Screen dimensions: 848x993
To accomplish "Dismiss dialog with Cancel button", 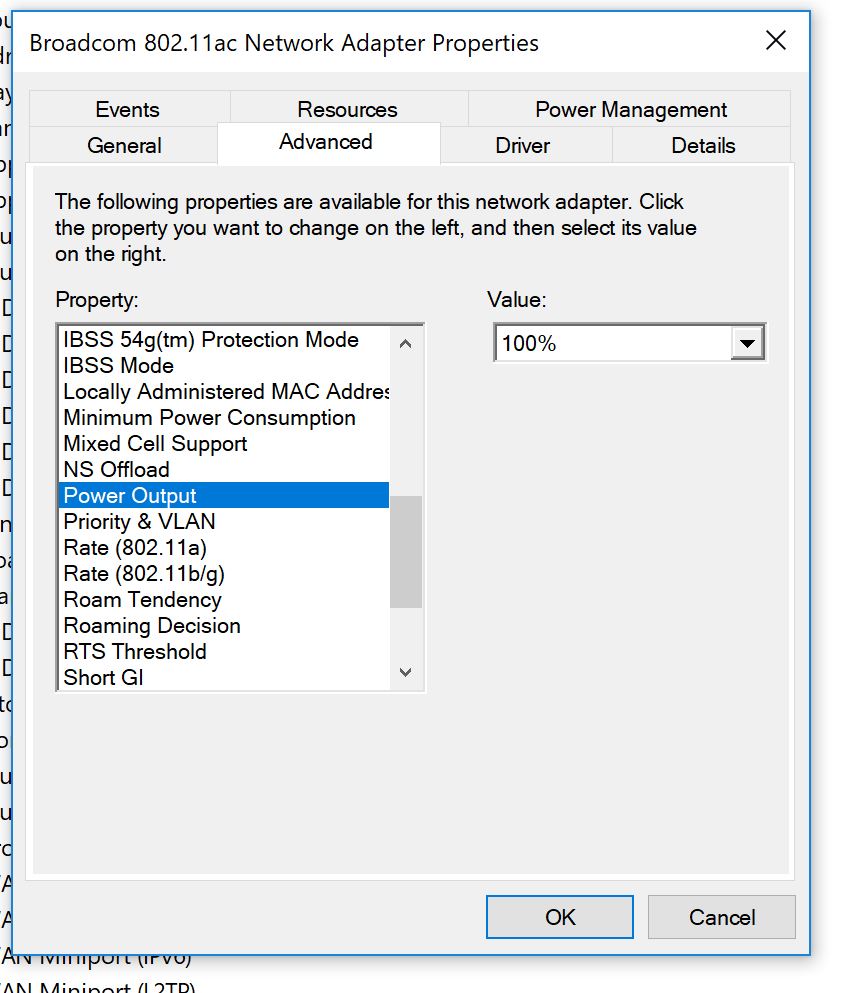I will (722, 916).
